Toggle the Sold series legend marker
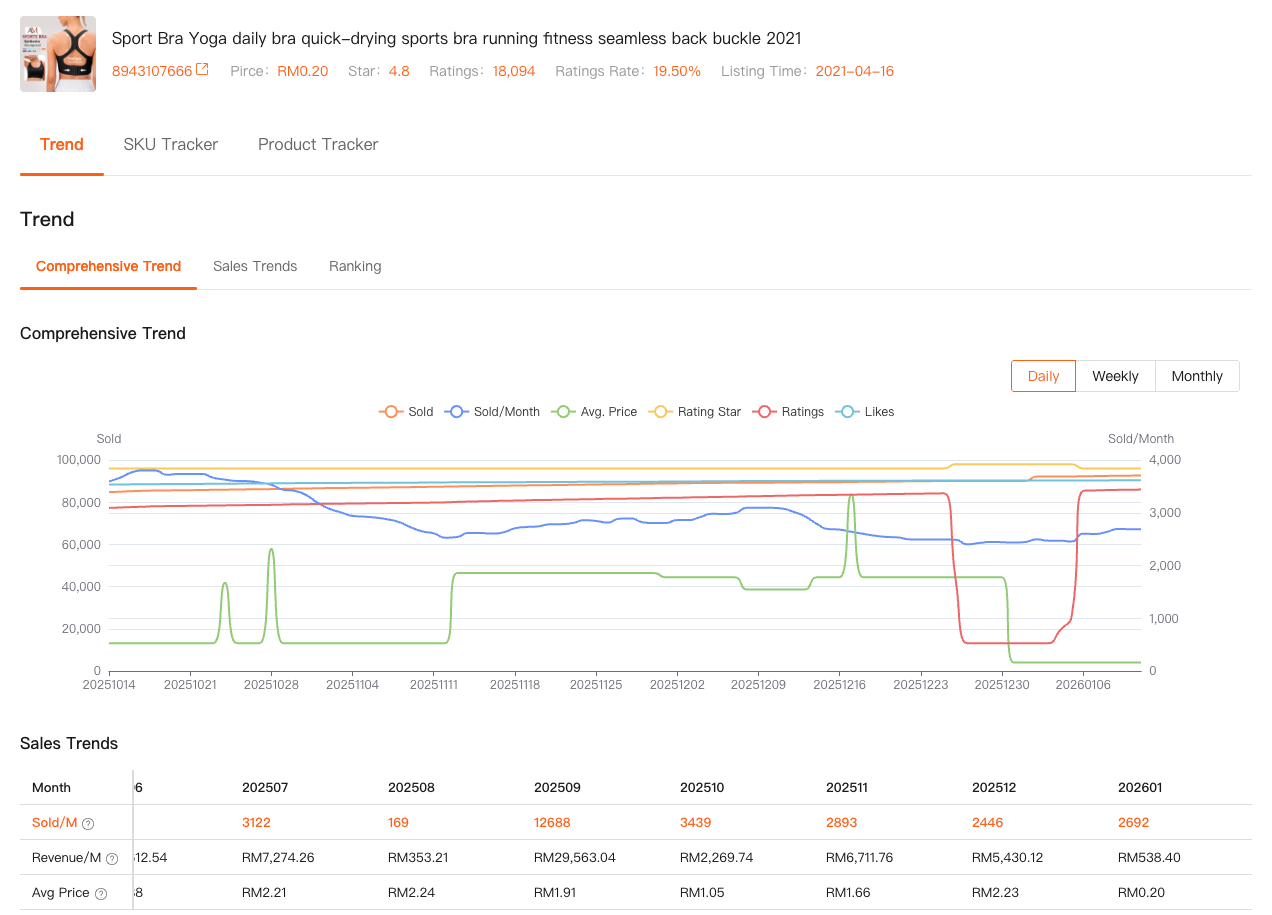The width and height of the screenshot is (1272, 915). [x=390, y=412]
